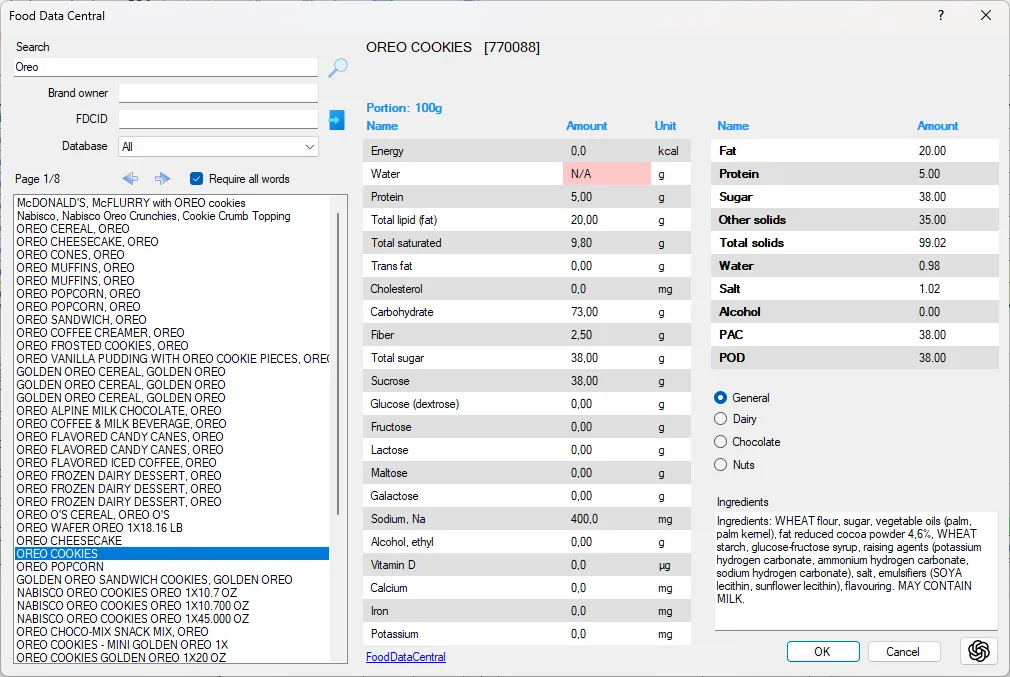This screenshot has width=1010, height=677.
Task: Click the Water N/A amount cell
Action: [607, 174]
